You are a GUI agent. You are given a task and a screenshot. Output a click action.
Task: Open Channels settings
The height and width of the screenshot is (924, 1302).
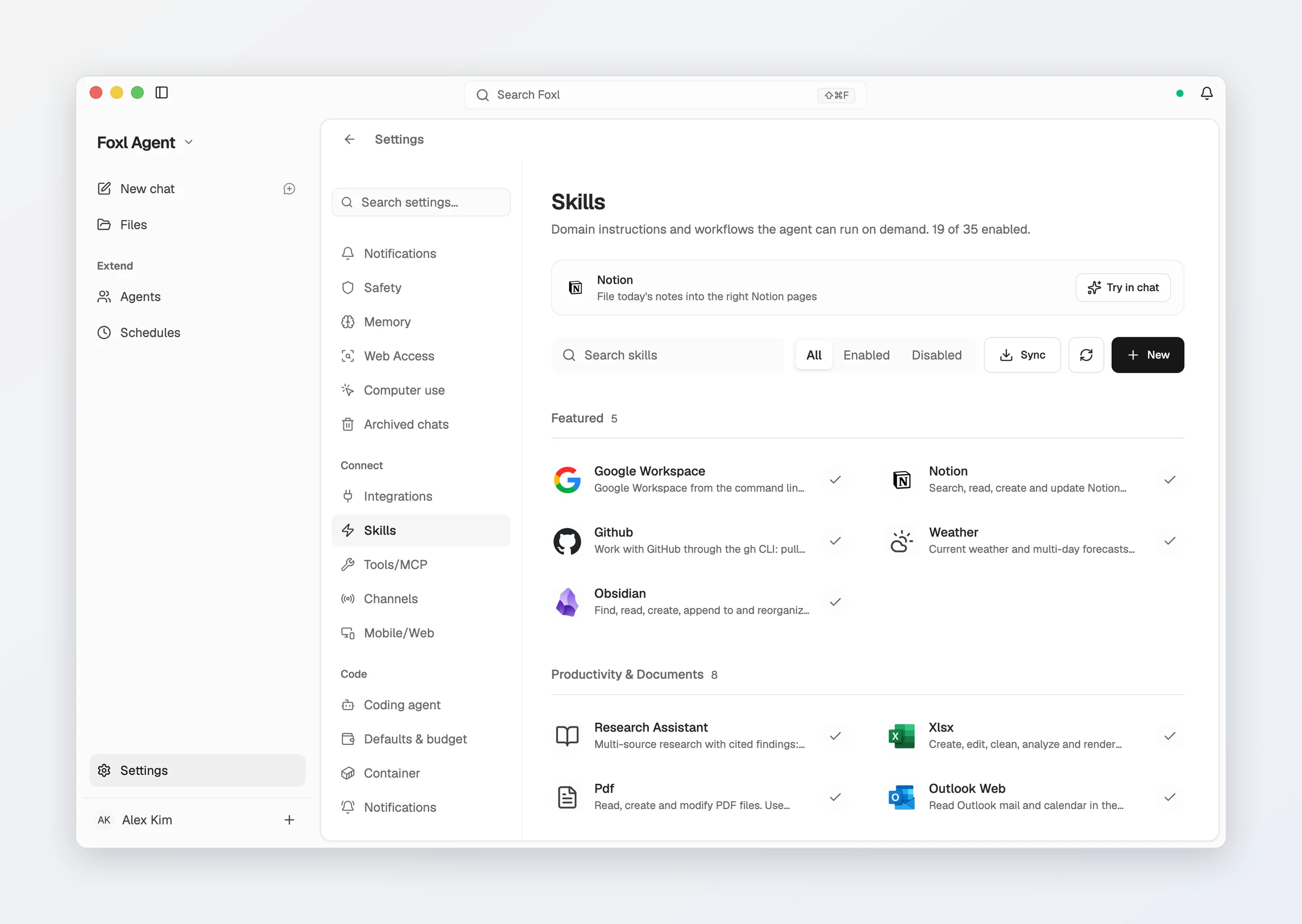click(x=420, y=599)
